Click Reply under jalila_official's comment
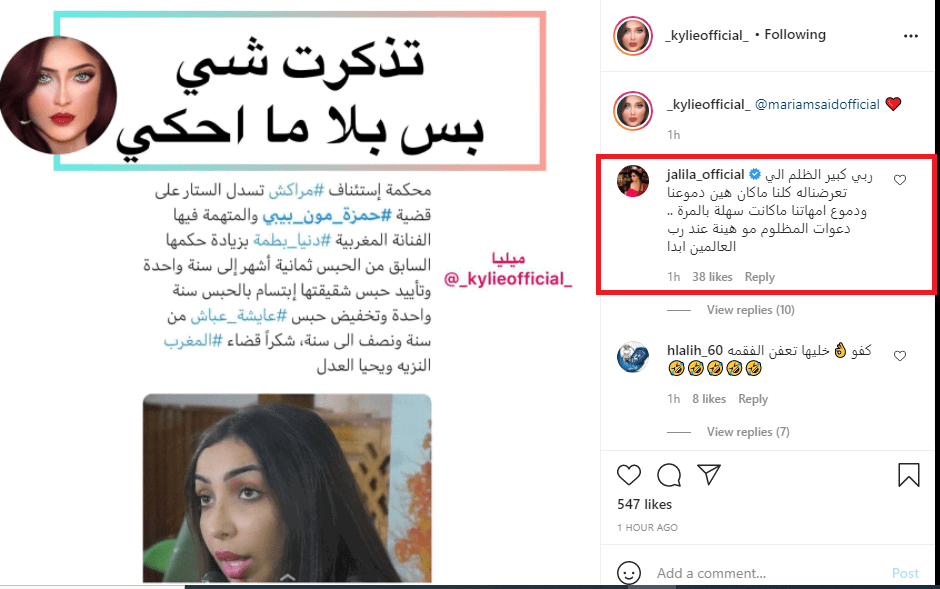Viewport: 940px width, 589px height. click(x=760, y=277)
